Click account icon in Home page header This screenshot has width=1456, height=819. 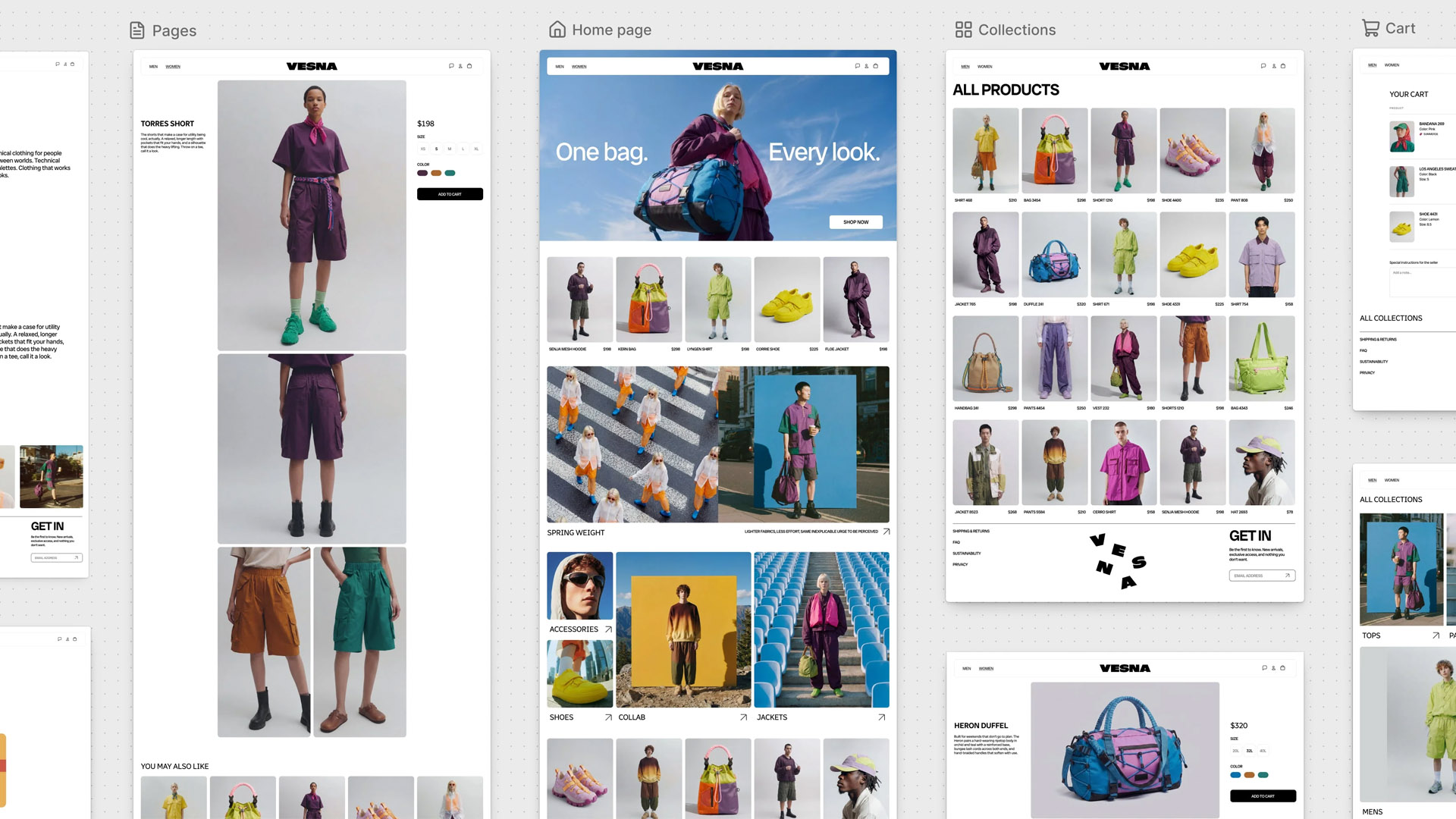(867, 66)
